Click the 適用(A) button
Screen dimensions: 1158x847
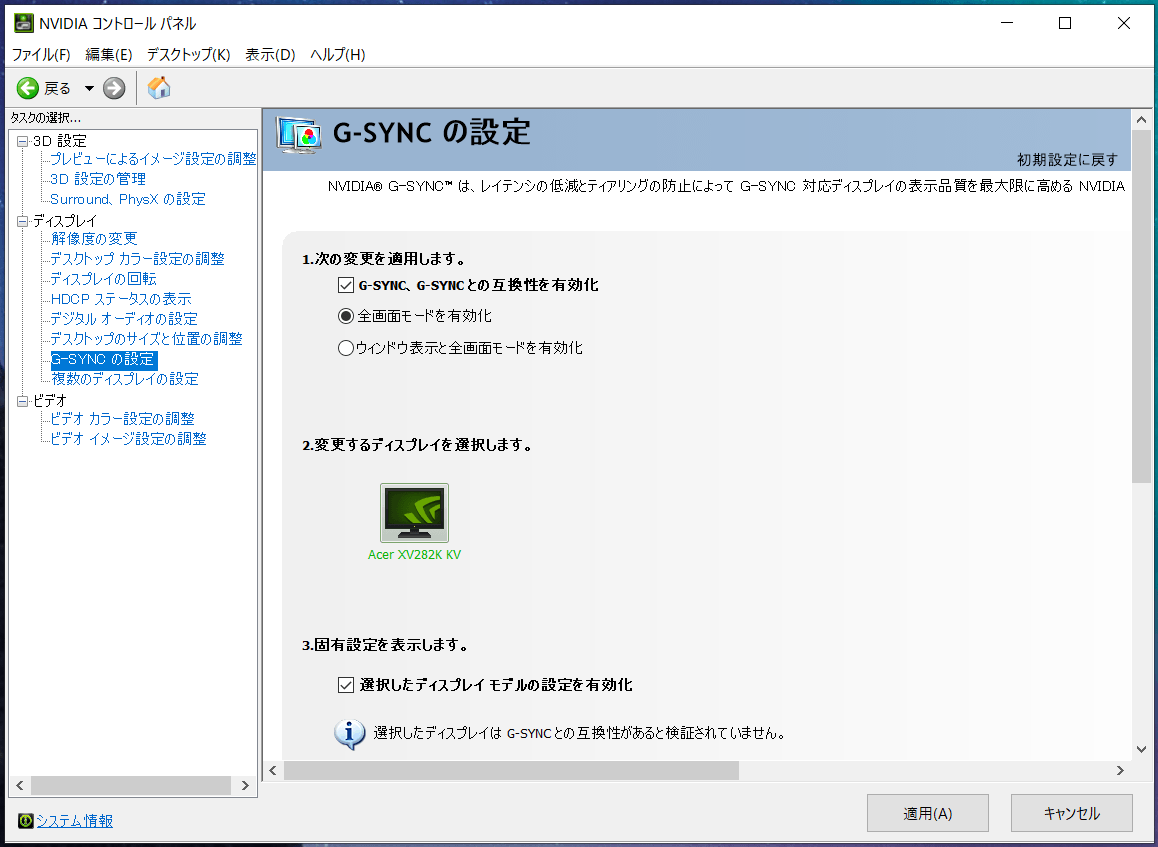pos(928,813)
